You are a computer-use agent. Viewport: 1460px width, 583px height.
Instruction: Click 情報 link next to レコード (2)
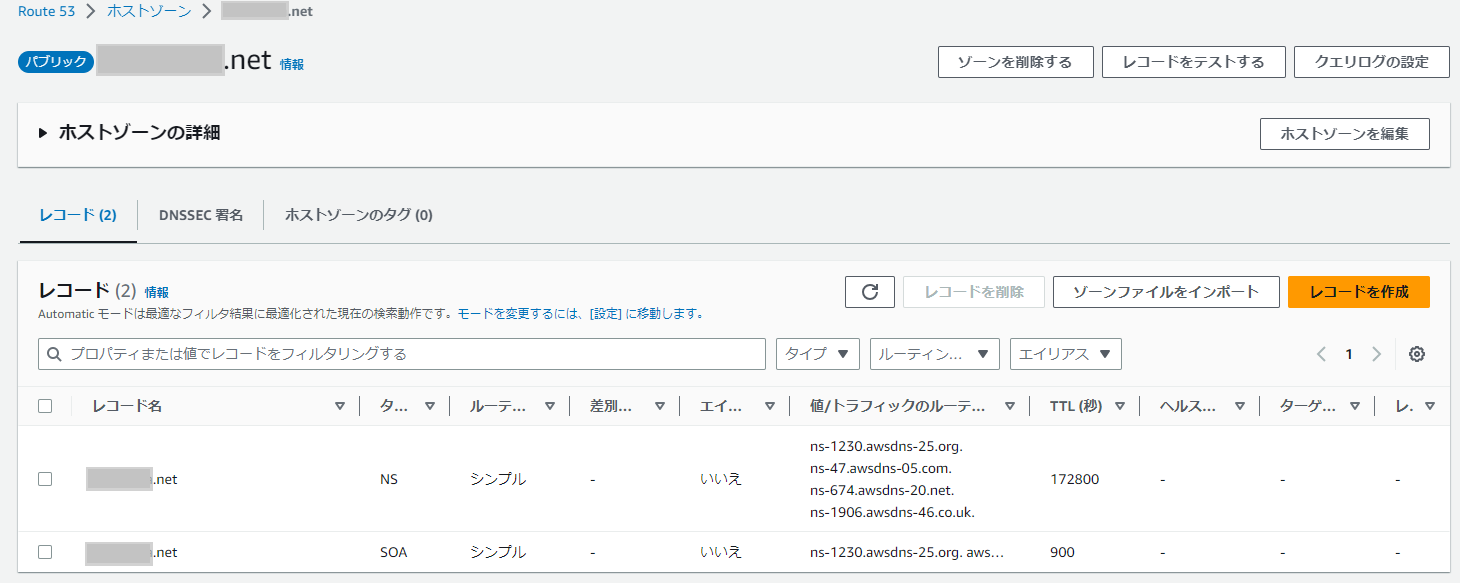click(x=157, y=292)
